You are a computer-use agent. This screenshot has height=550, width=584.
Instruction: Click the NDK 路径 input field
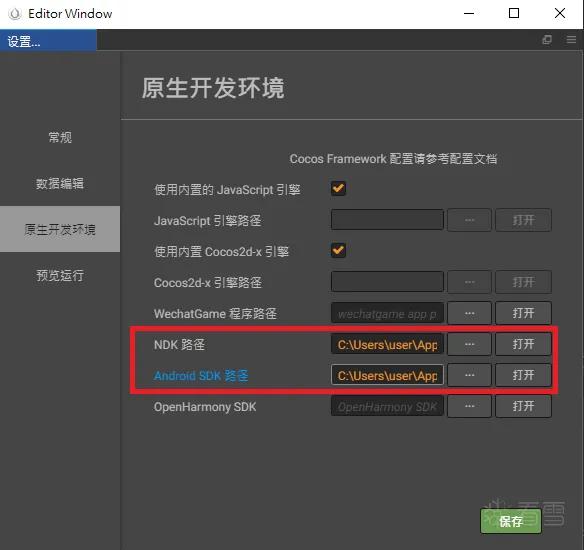(x=387, y=344)
